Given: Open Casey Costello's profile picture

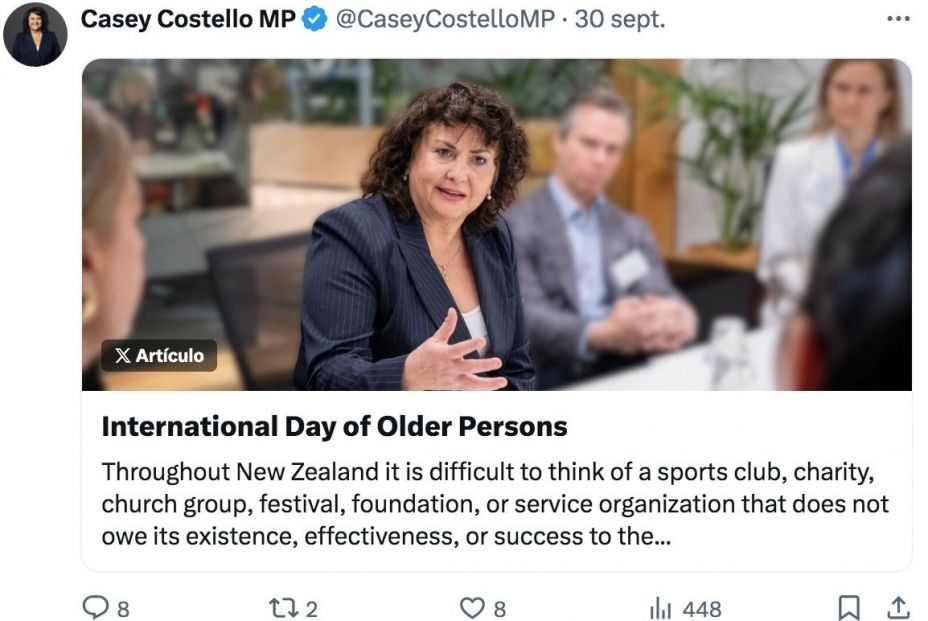Looking at the screenshot, I should [x=35, y=35].
